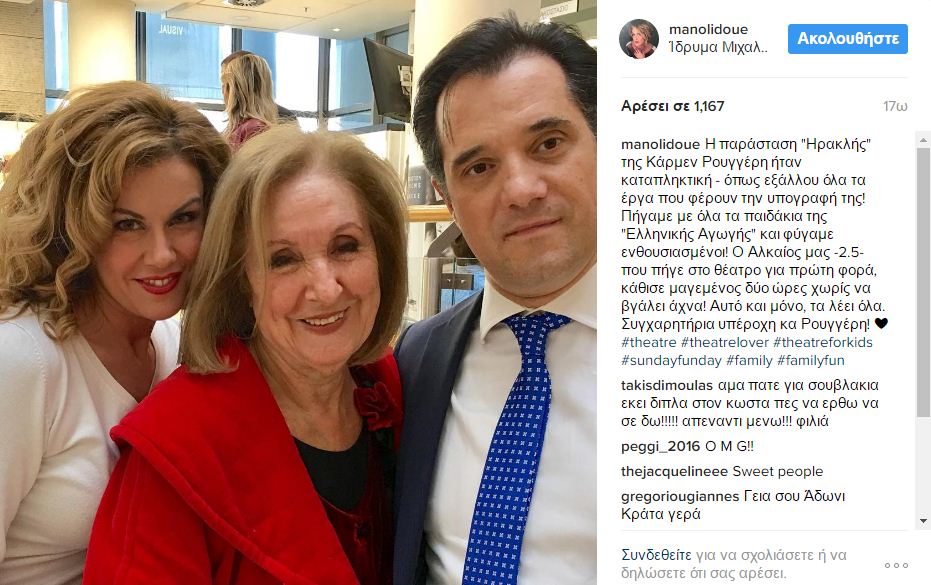Open the #sundayfunday hashtag

(x=671, y=361)
